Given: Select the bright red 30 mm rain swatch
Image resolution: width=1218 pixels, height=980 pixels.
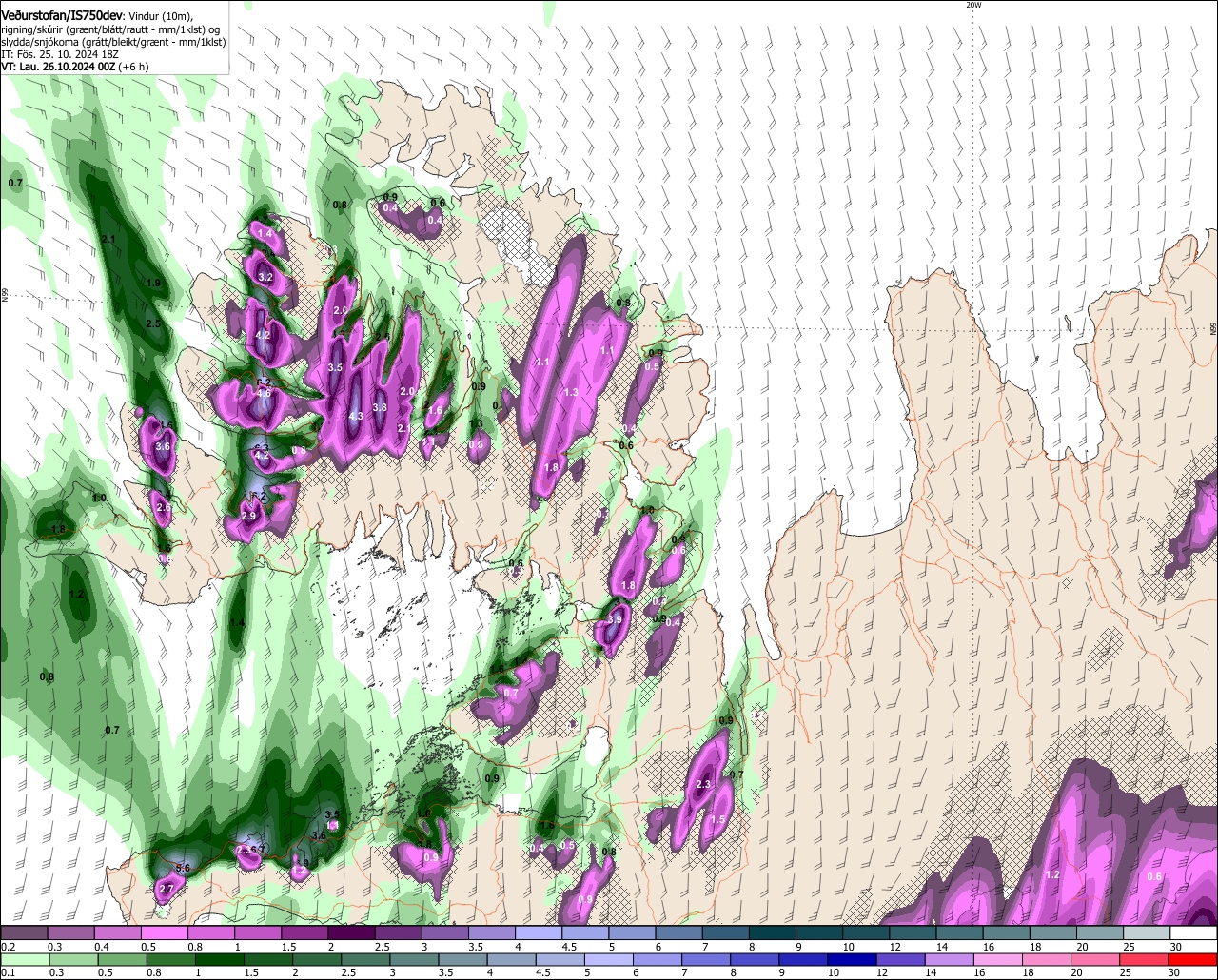Looking at the screenshot, I should click(1193, 960).
